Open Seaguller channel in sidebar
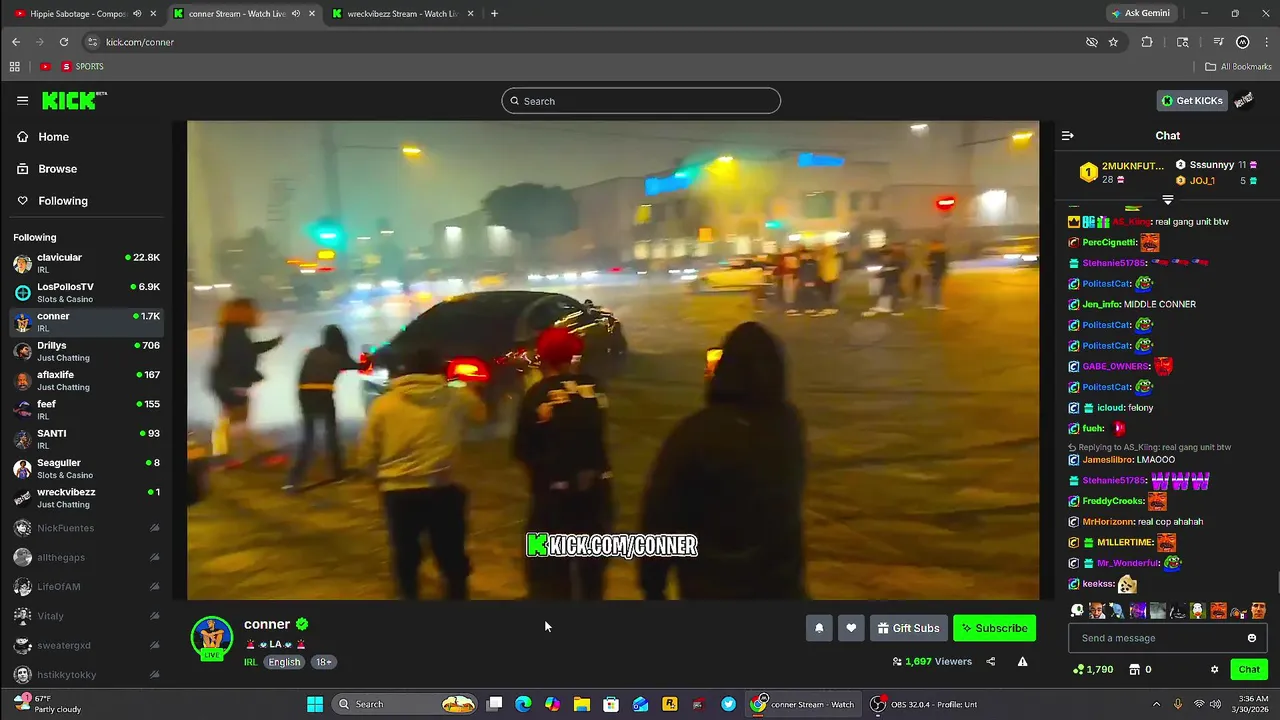Viewport: 1280px width, 720px height. point(86,468)
